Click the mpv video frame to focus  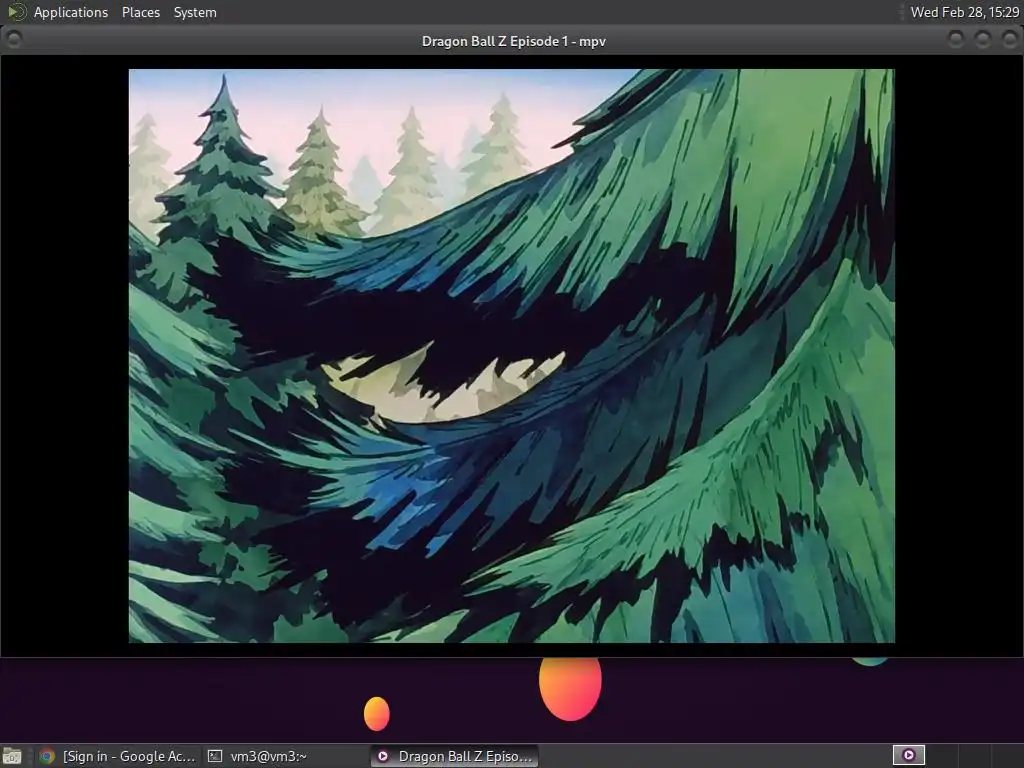click(x=511, y=356)
